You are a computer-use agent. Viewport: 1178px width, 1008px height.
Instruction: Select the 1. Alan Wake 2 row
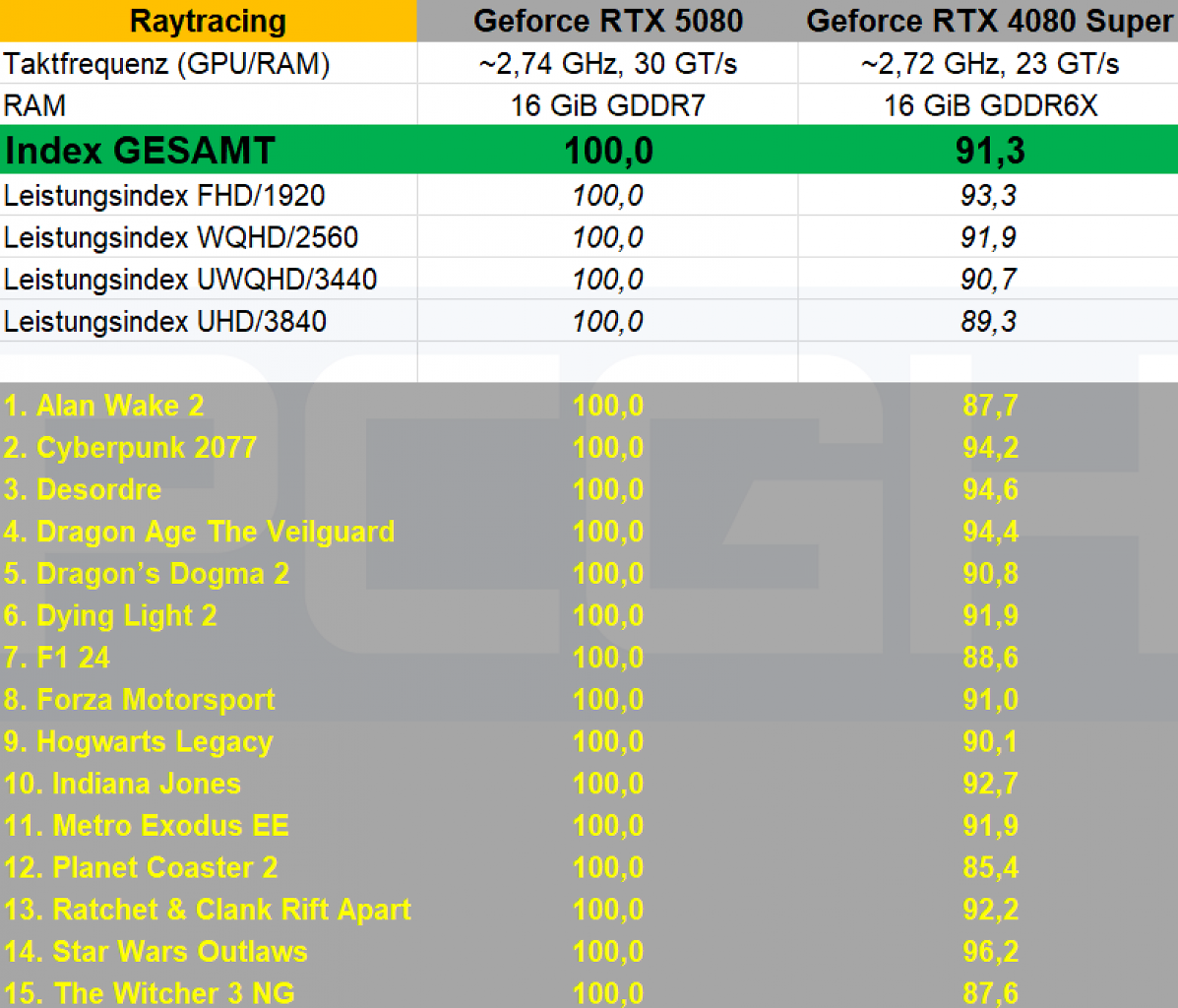(589, 406)
